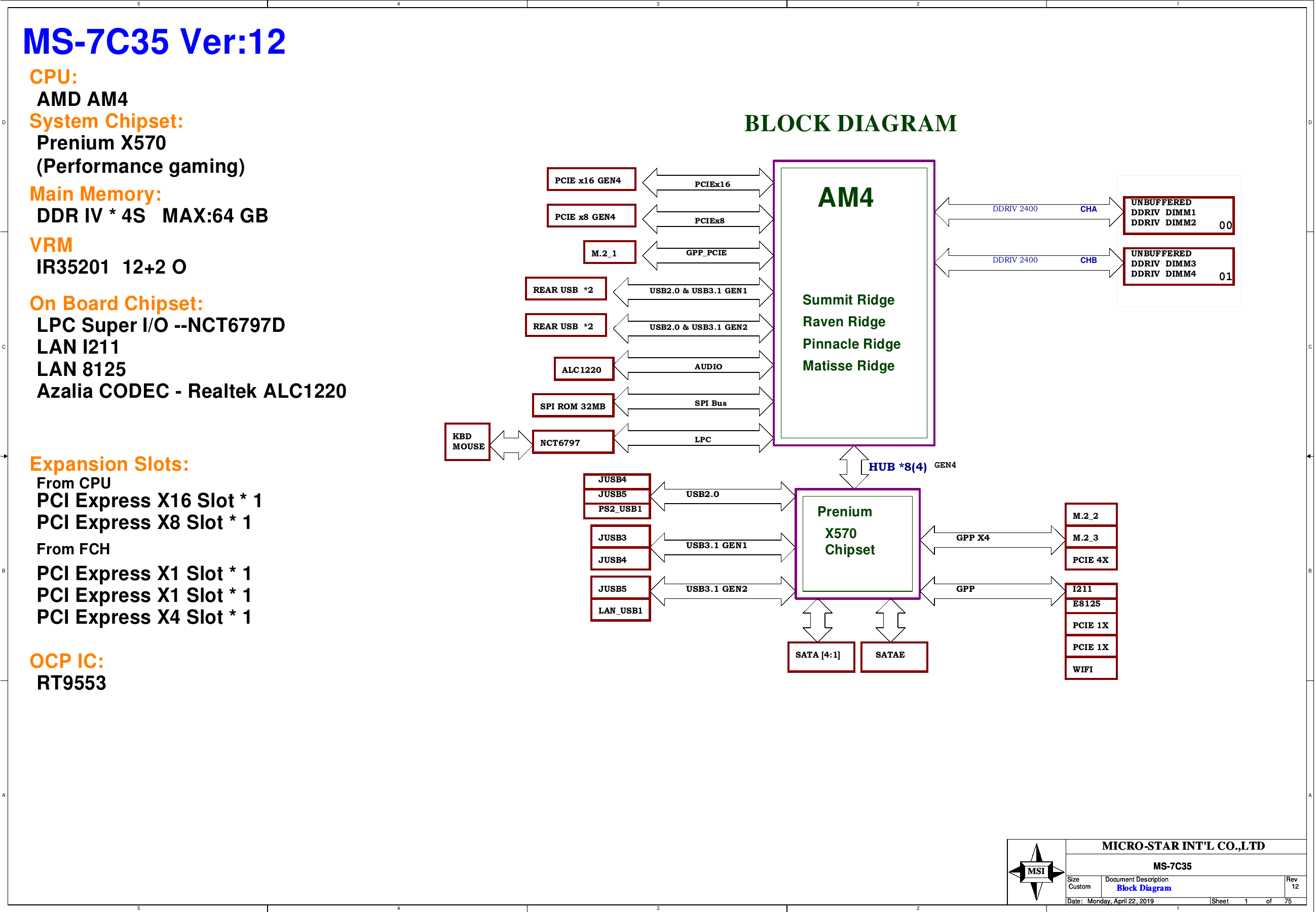Click the MSI star logo
The width and height of the screenshot is (1316, 912).
(1036, 871)
